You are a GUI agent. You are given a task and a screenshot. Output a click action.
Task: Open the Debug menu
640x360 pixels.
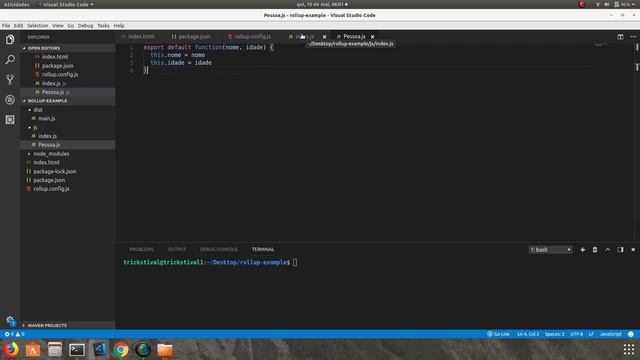click(85, 26)
